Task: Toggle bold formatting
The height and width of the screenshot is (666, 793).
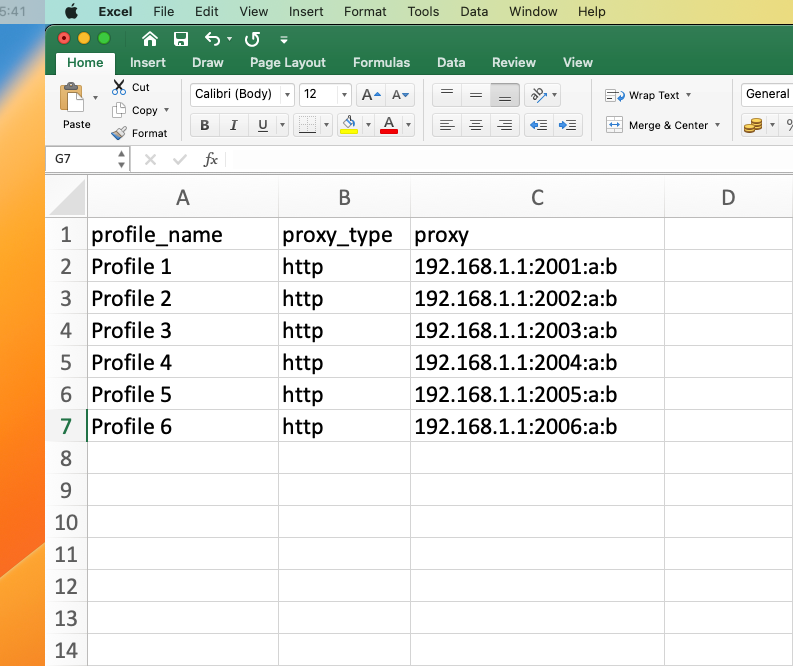Action: [205, 125]
